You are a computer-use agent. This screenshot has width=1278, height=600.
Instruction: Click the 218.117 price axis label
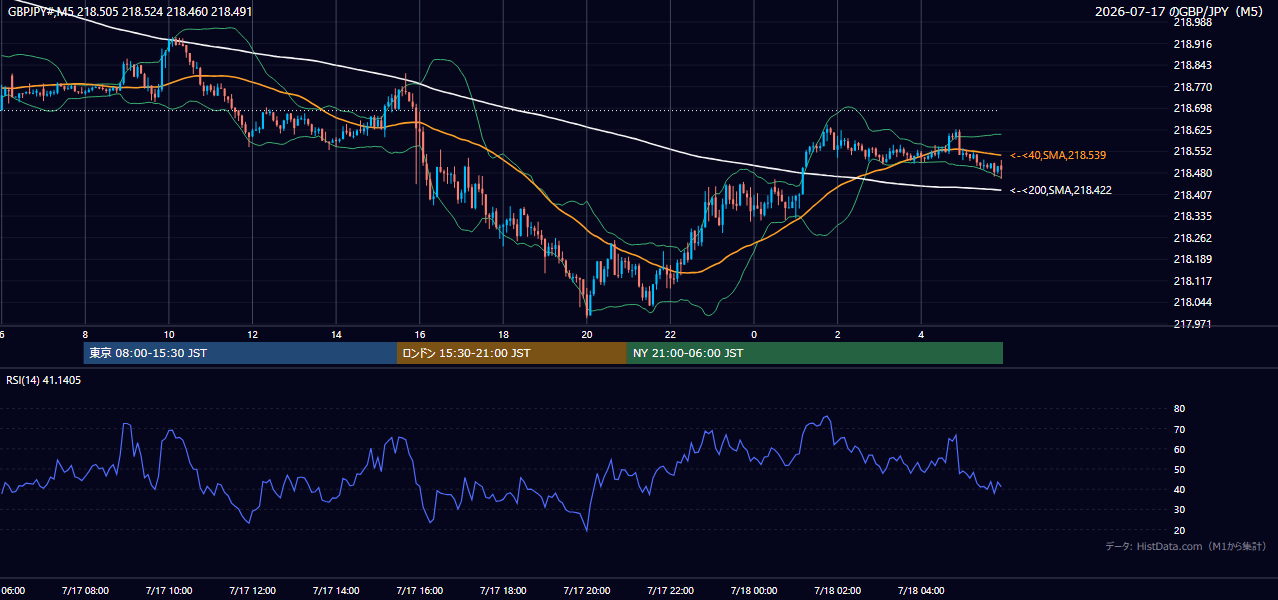(1192, 281)
